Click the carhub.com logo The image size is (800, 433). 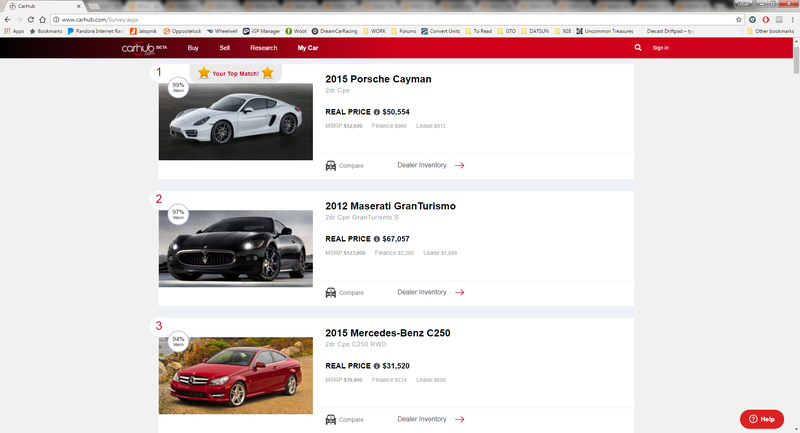144,48
